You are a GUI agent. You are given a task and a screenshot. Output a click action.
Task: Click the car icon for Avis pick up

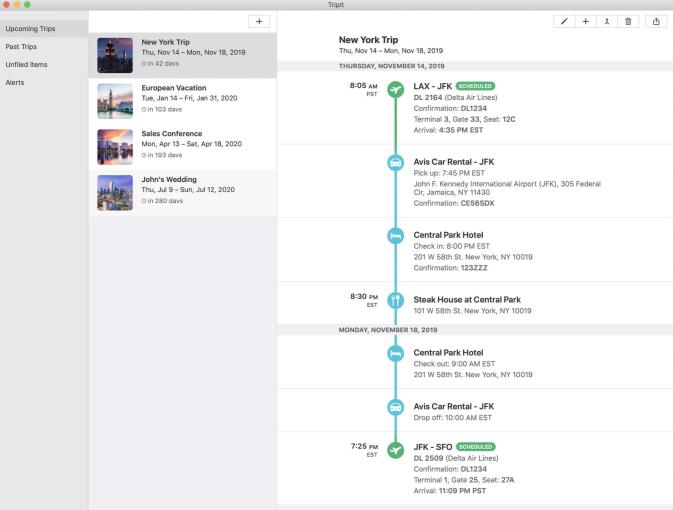tap(395, 163)
